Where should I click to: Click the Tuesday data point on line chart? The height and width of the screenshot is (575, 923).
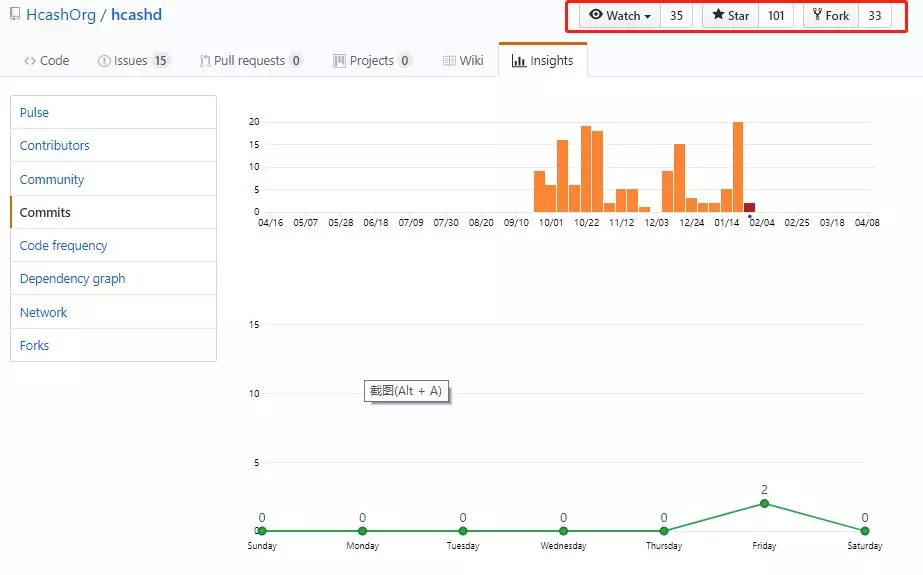(x=463, y=531)
